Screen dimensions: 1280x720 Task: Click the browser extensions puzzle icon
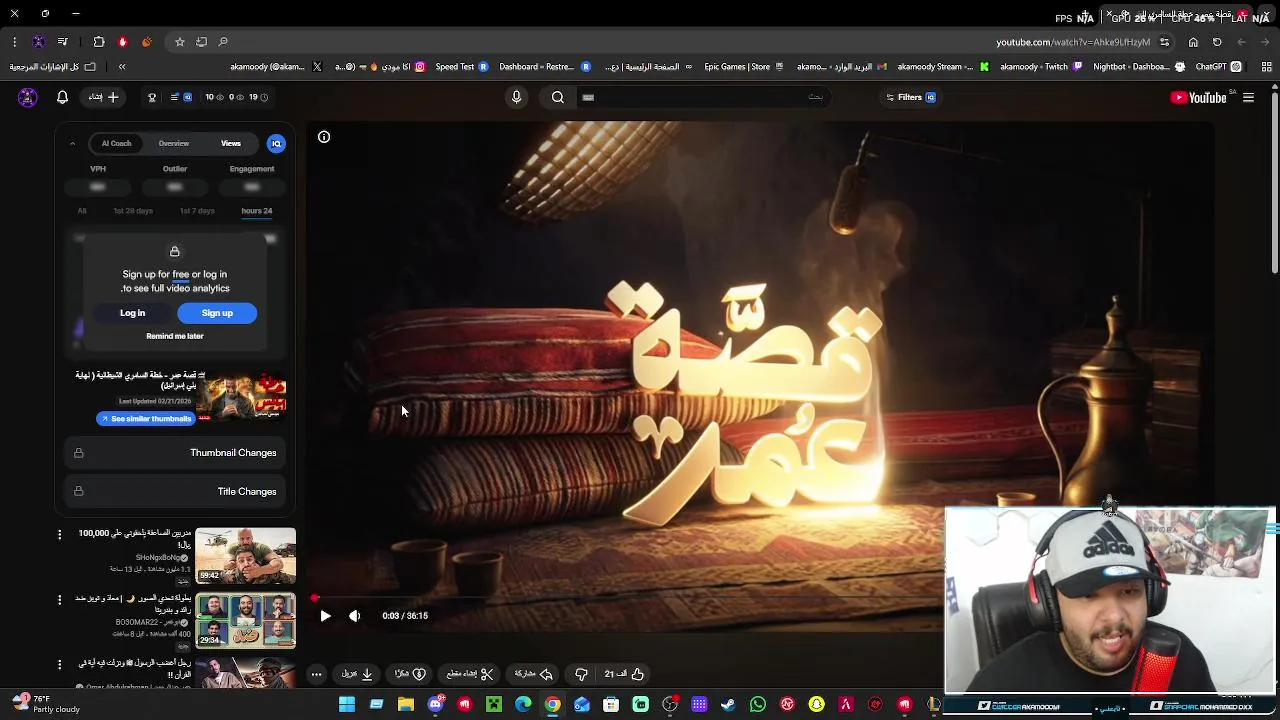(x=98, y=42)
